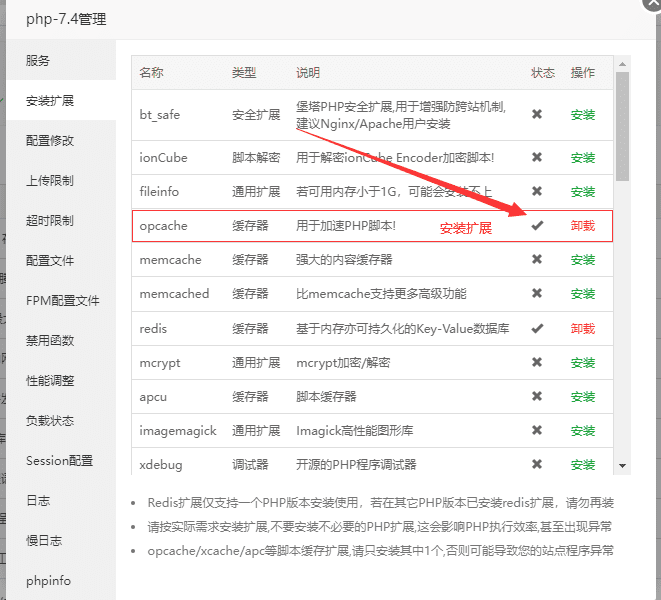Click the X status icon for xdebug
Image resolution: width=661 pixels, height=600 pixels.
click(x=537, y=464)
